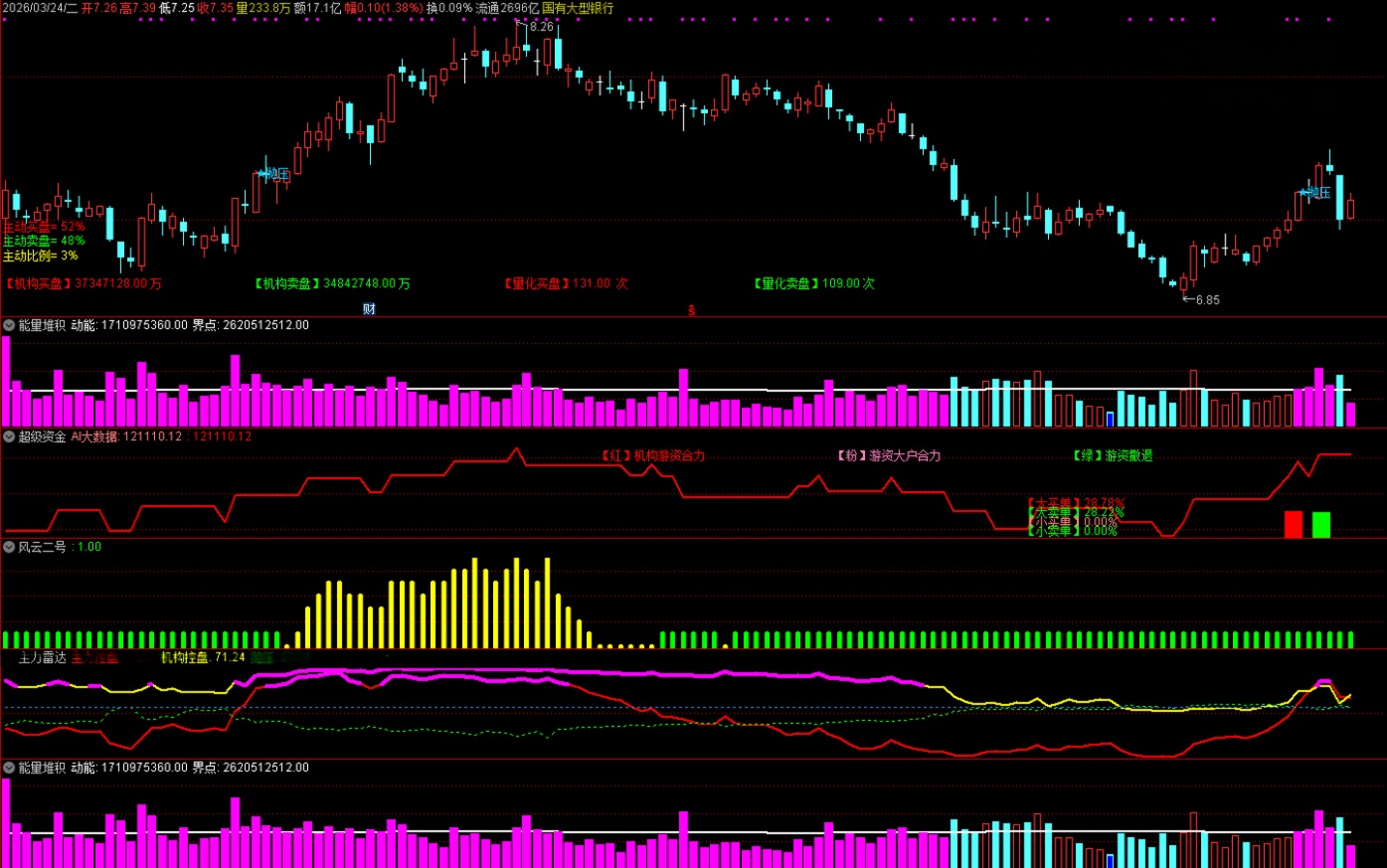1387x868 pixels.
Task: Click the 【机构买盘】 value label
Action: pyautogui.click(x=83, y=283)
